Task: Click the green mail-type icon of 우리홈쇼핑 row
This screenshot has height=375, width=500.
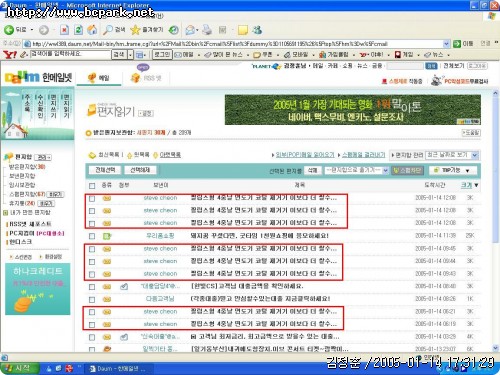Action: (x=107, y=236)
